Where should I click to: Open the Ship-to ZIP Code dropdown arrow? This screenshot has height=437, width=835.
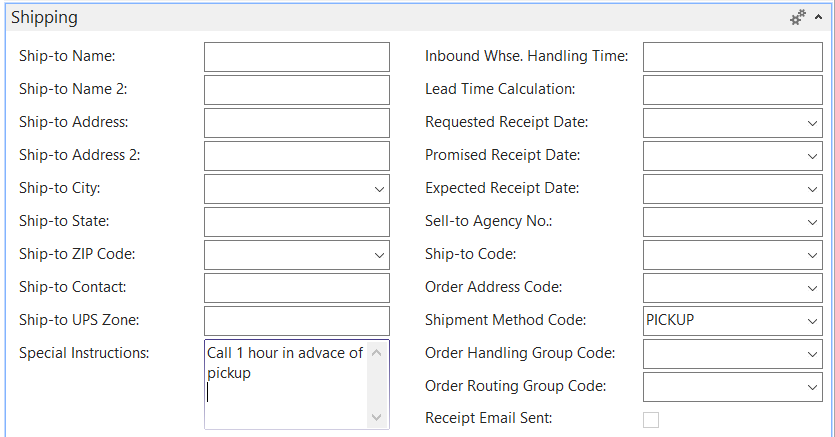coord(379,255)
